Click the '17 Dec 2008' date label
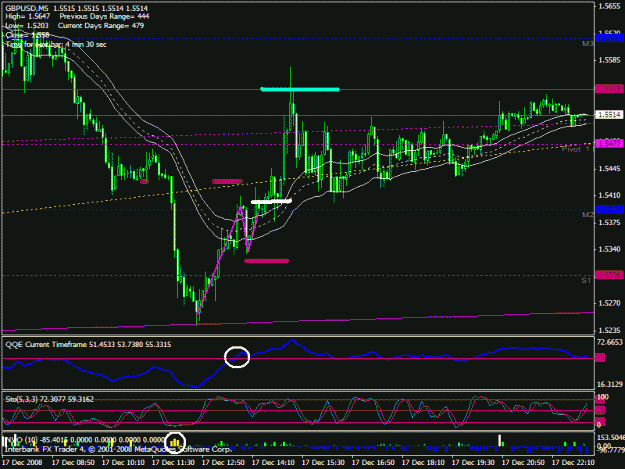 tap(22, 463)
